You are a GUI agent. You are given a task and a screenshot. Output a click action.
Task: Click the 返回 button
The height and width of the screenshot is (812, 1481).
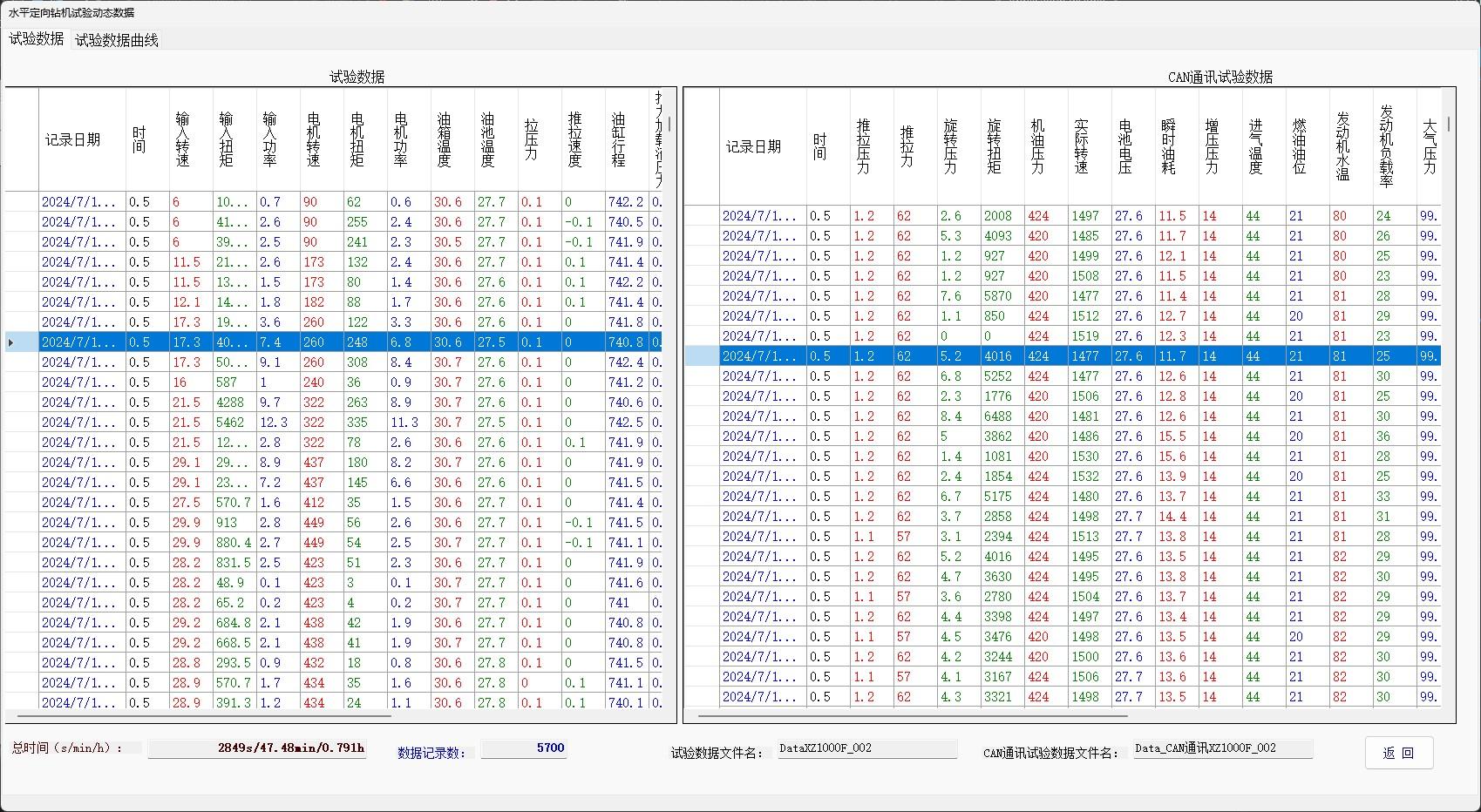[1399, 753]
